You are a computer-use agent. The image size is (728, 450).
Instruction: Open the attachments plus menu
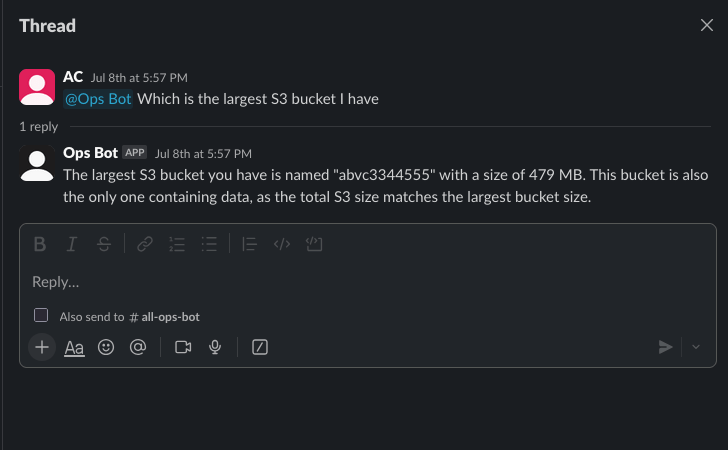42,347
